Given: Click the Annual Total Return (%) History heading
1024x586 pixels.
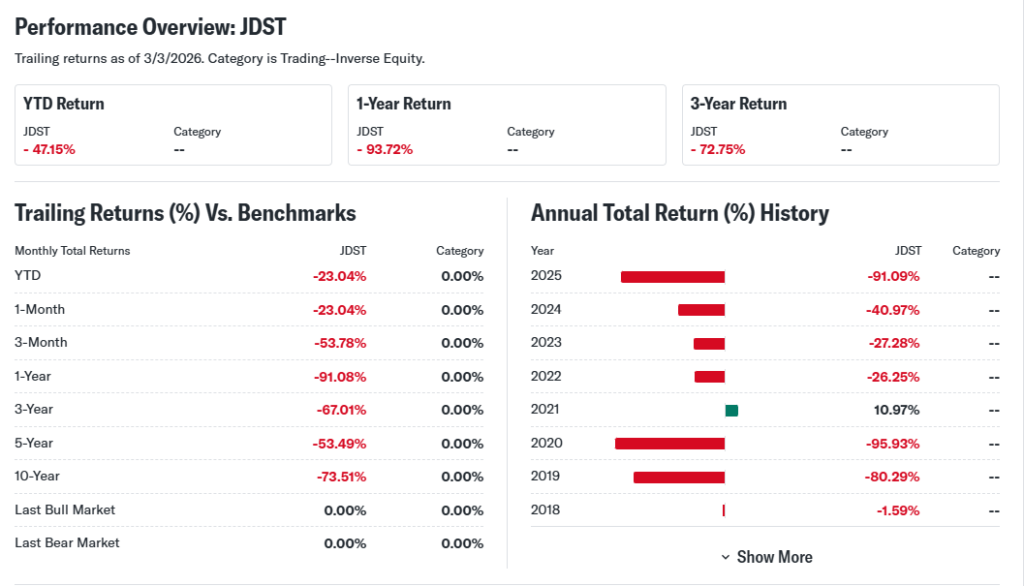Looking at the screenshot, I should [679, 213].
